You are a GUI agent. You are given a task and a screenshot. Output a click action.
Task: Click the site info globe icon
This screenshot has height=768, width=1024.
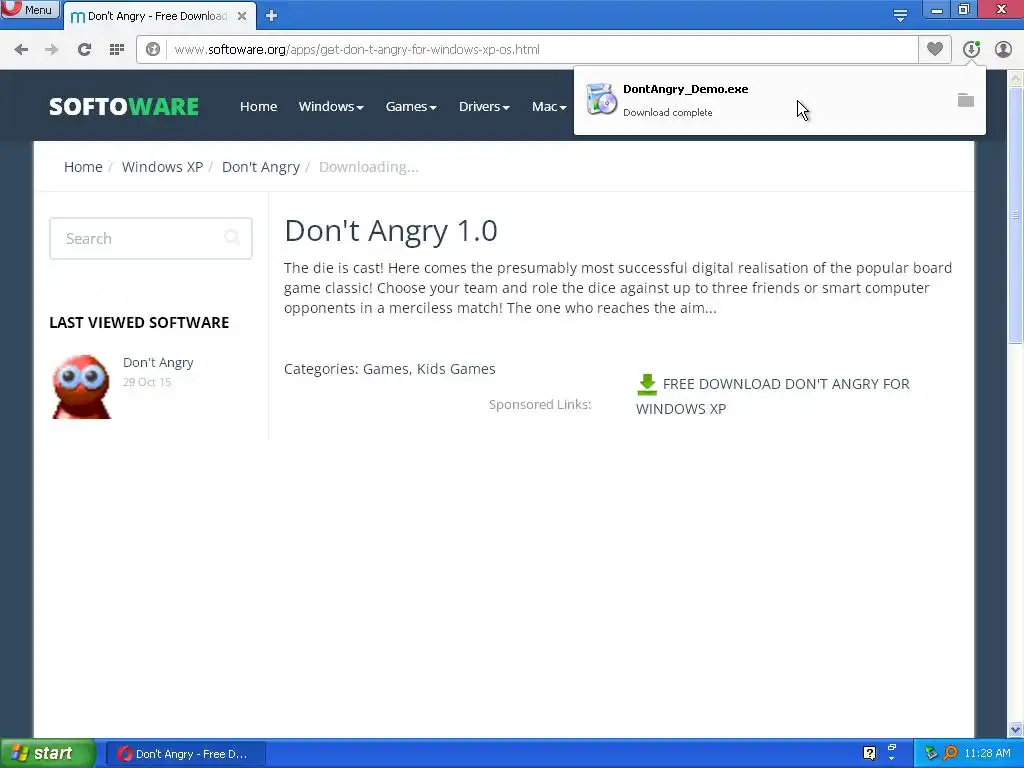point(153,50)
